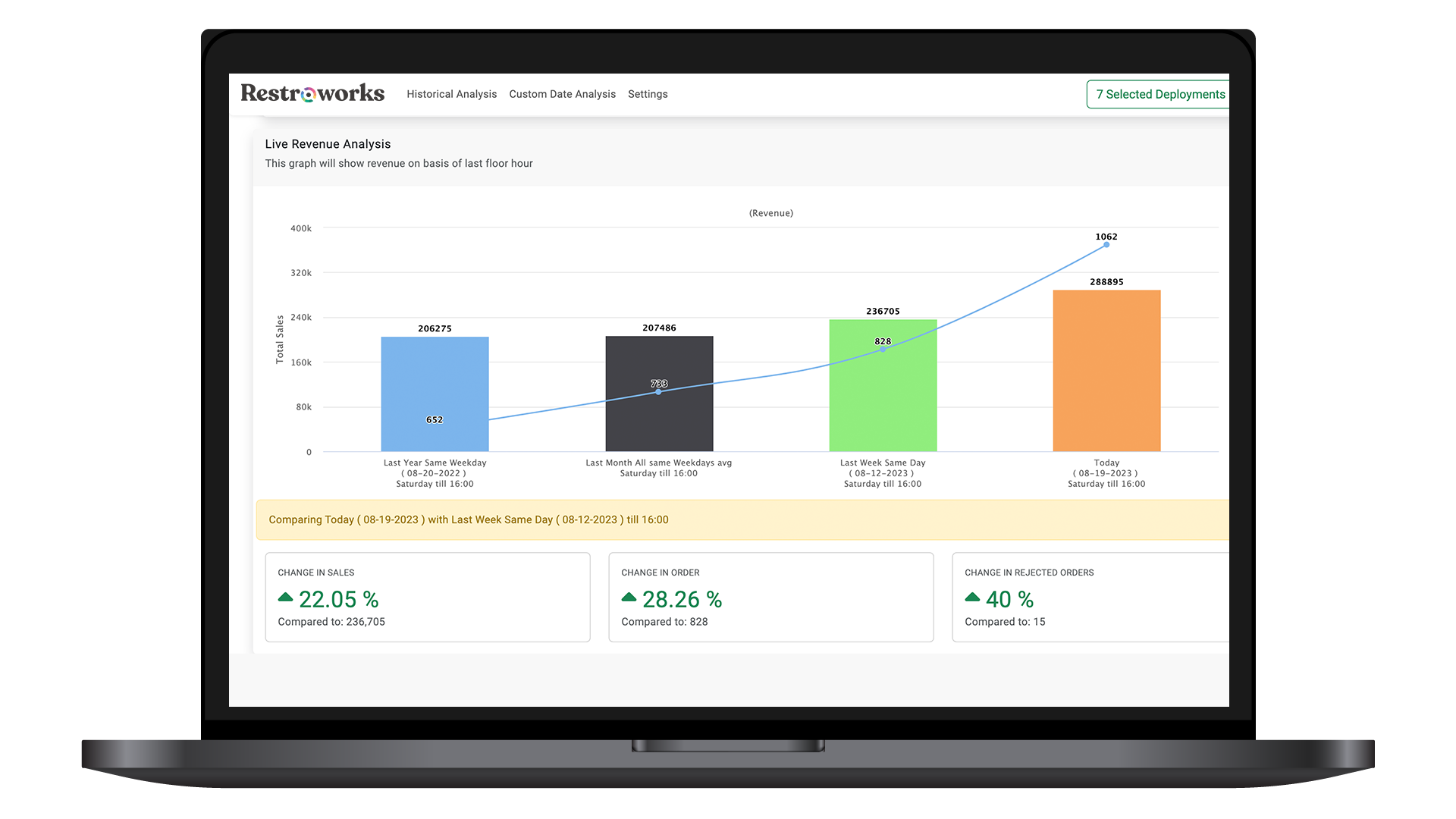Click the (Revenue) chart title
This screenshot has height=819, width=1456.
pos(771,213)
